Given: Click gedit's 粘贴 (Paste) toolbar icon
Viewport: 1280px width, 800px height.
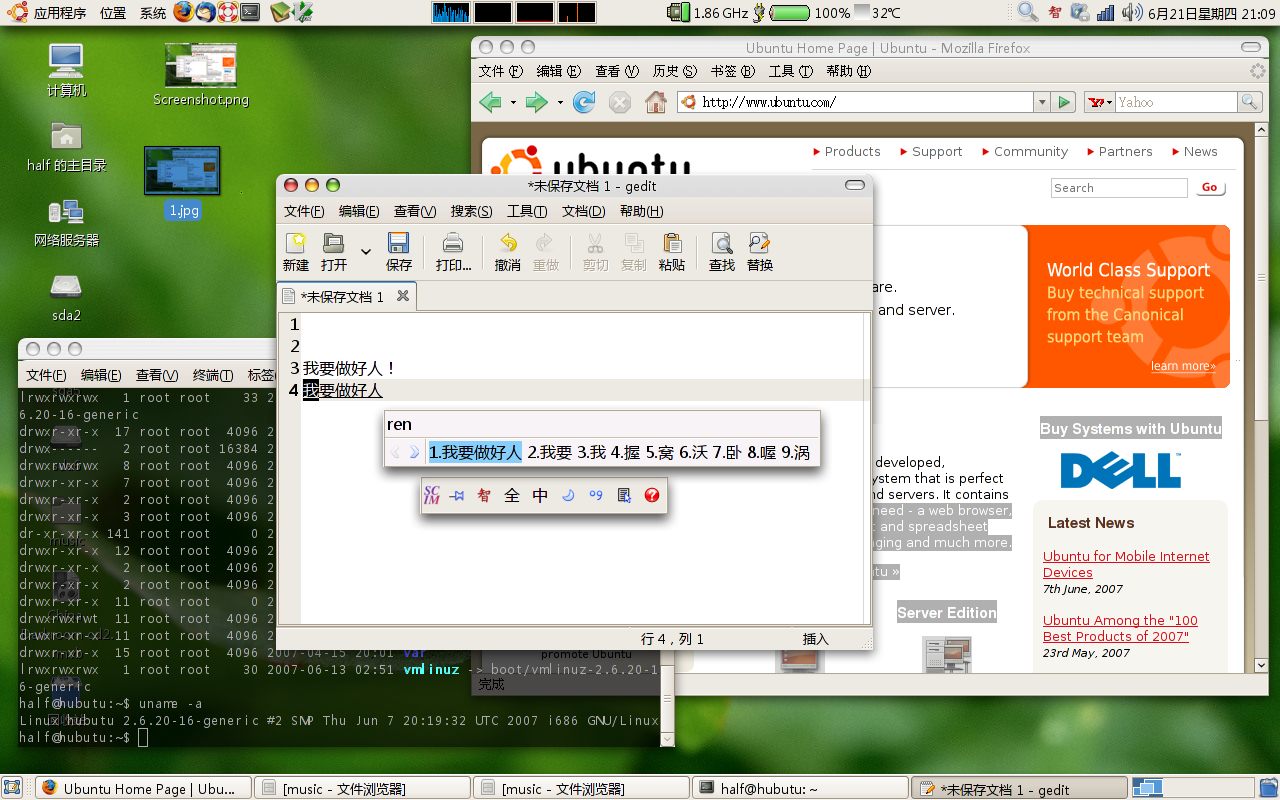Looking at the screenshot, I should pyautogui.click(x=672, y=252).
